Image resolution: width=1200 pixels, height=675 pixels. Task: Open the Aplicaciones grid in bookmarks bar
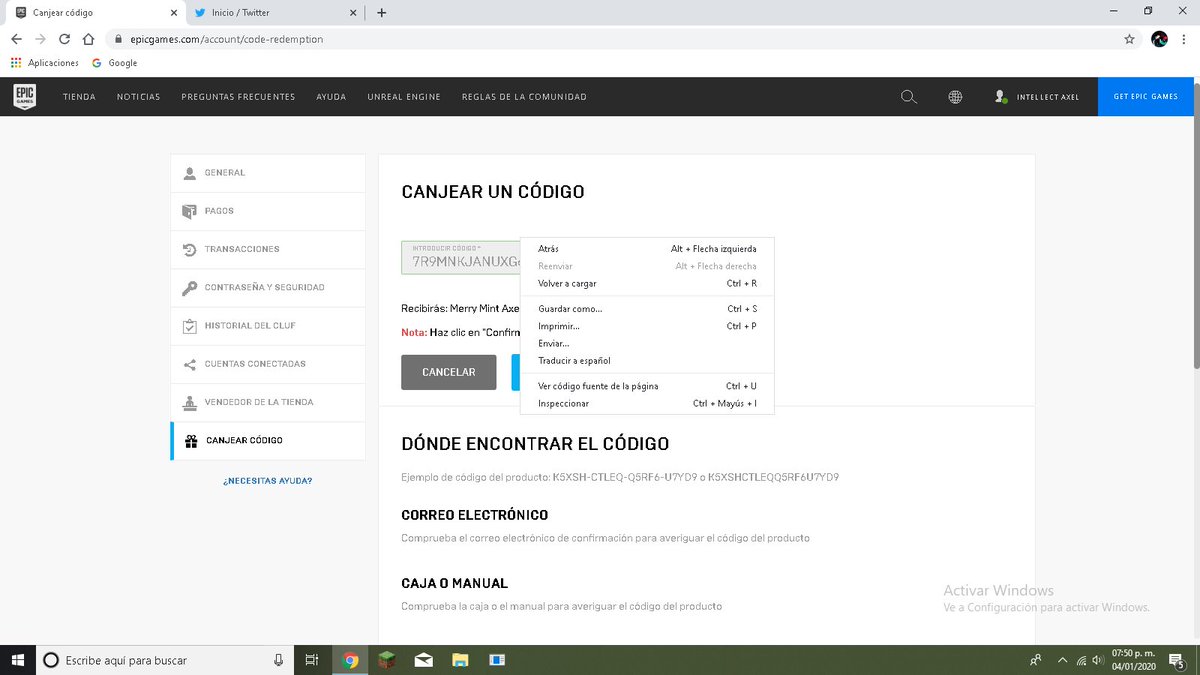click(45, 63)
